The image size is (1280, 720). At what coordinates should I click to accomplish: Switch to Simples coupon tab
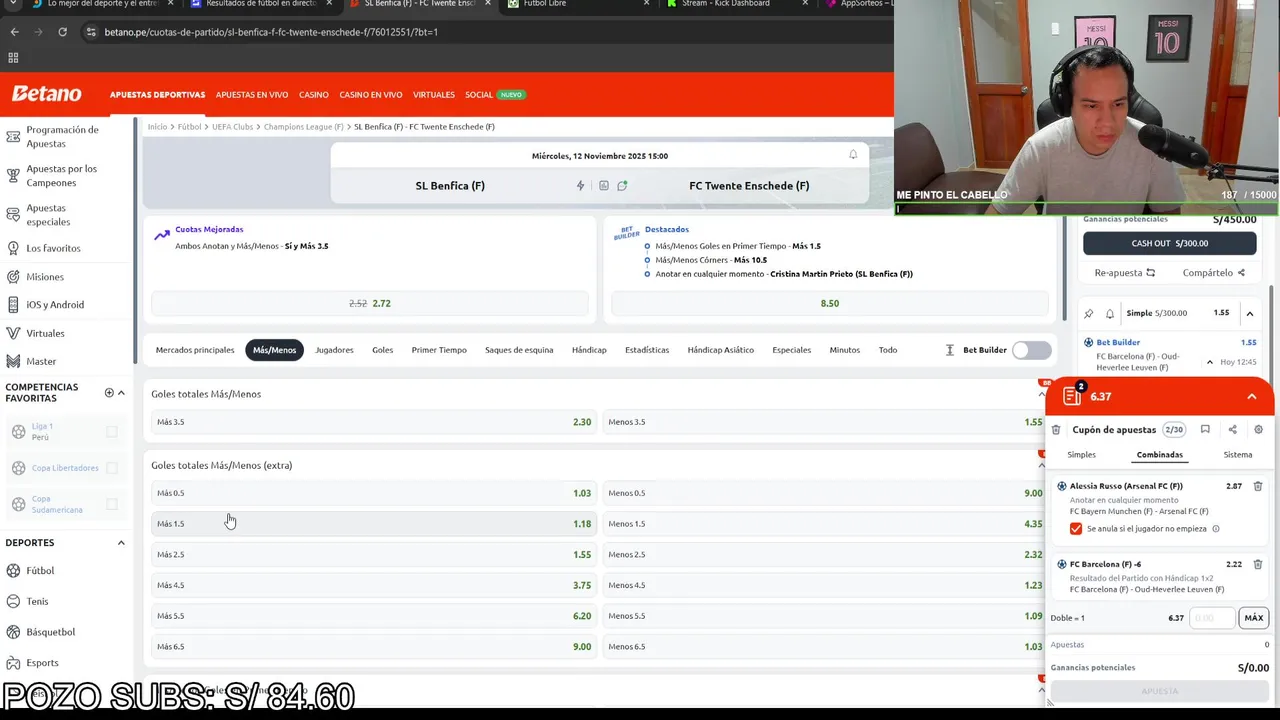click(1081, 455)
